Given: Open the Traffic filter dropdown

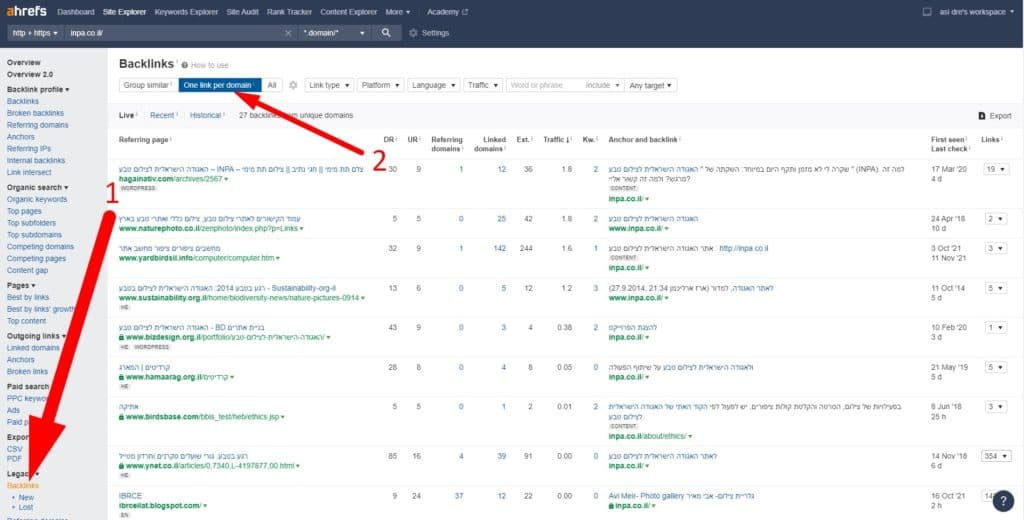Looking at the screenshot, I should coord(483,85).
